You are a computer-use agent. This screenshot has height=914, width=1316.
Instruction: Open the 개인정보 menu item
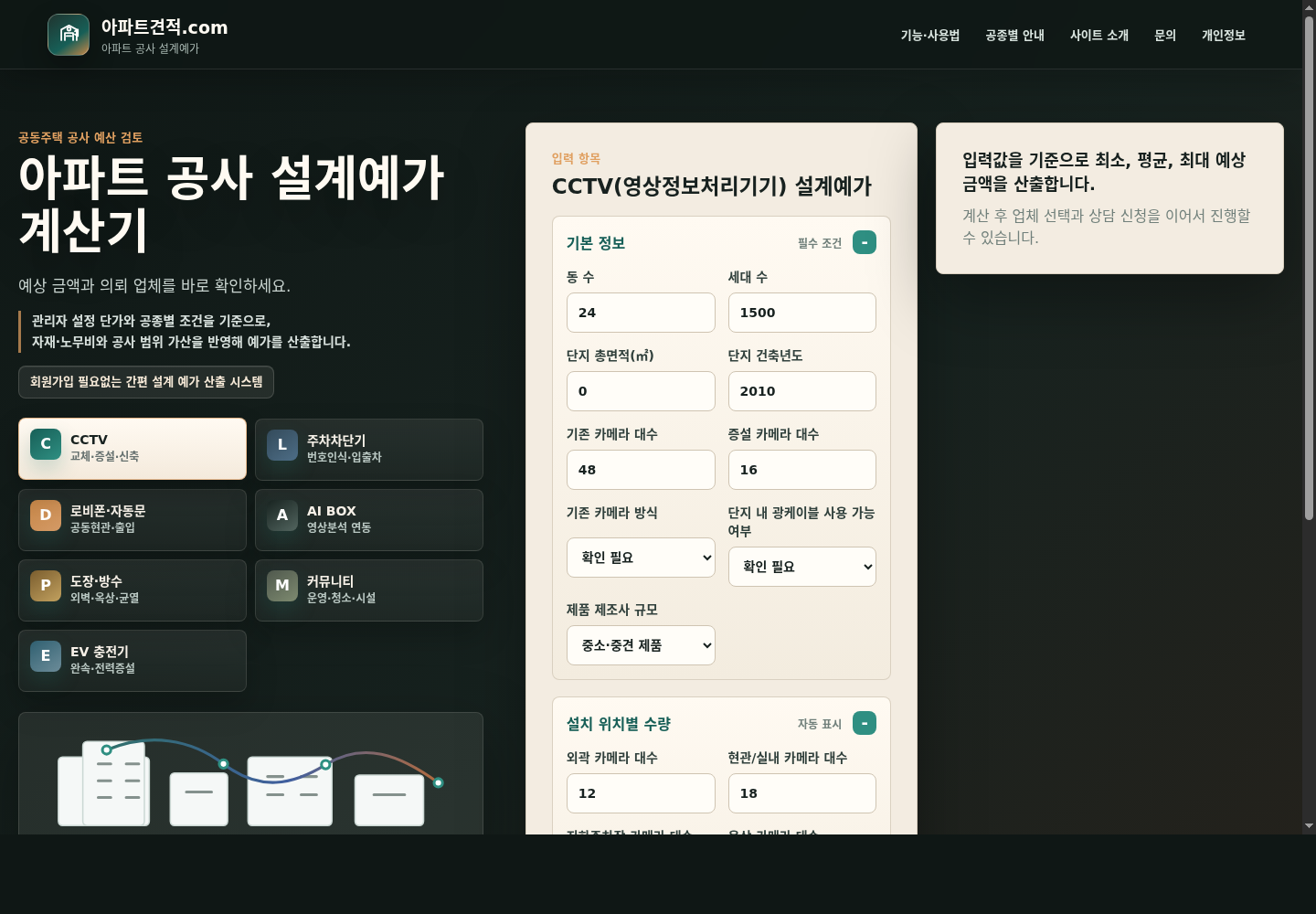1224,35
